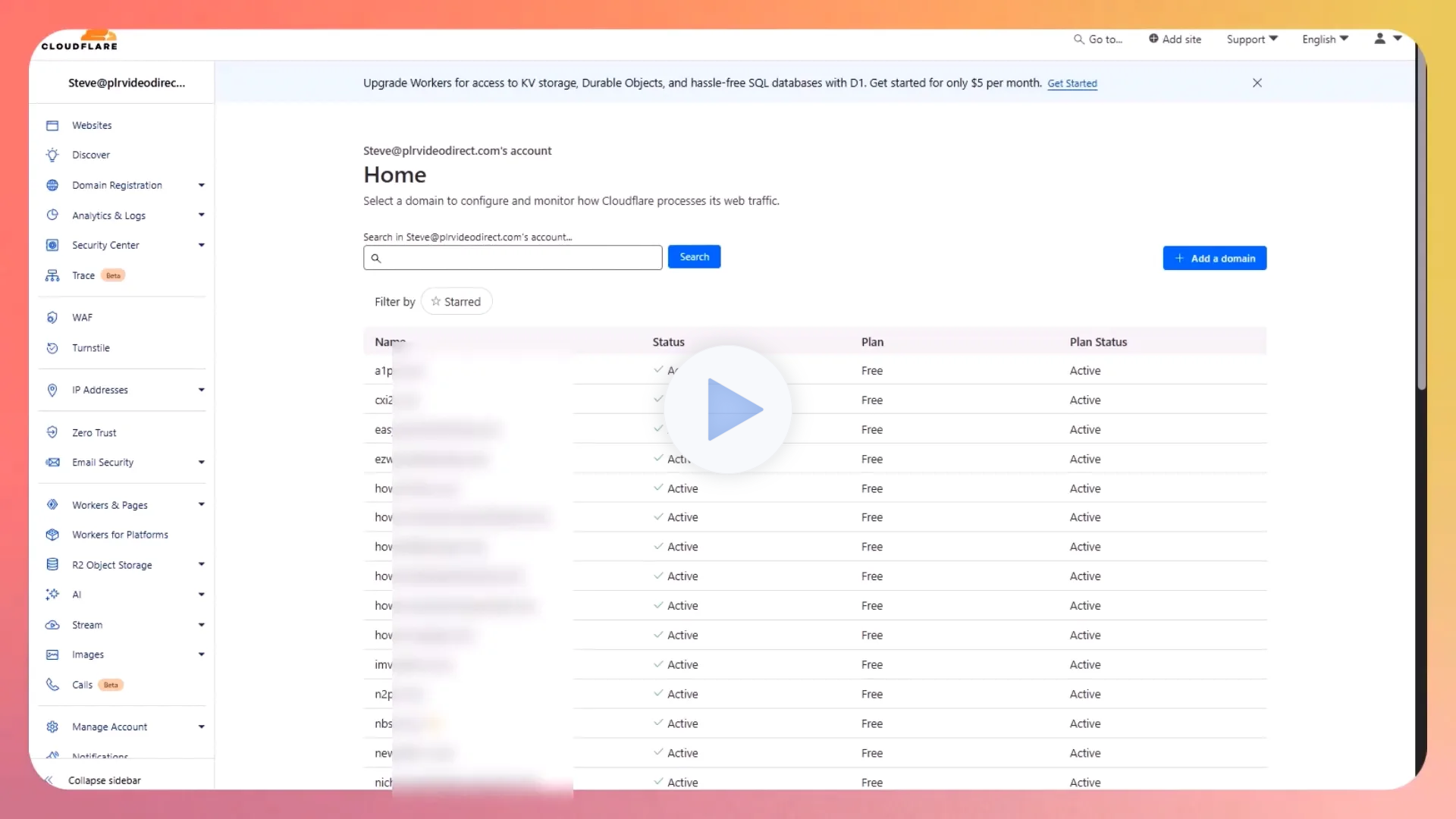Image resolution: width=1456 pixels, height=819 pixels.
Task: Click the AI sparkle icon
Action: [52, 595]
